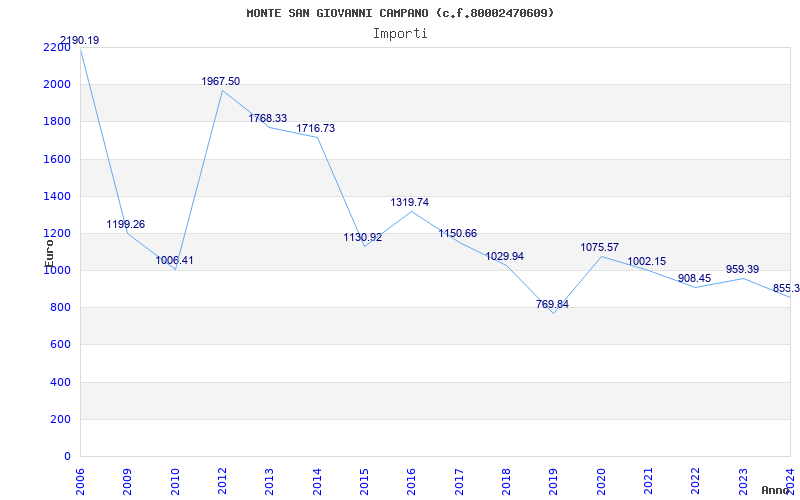Select the 2190.19 data label
The width and height of the screenshot is (800, 500).
(x=80, y=40)
